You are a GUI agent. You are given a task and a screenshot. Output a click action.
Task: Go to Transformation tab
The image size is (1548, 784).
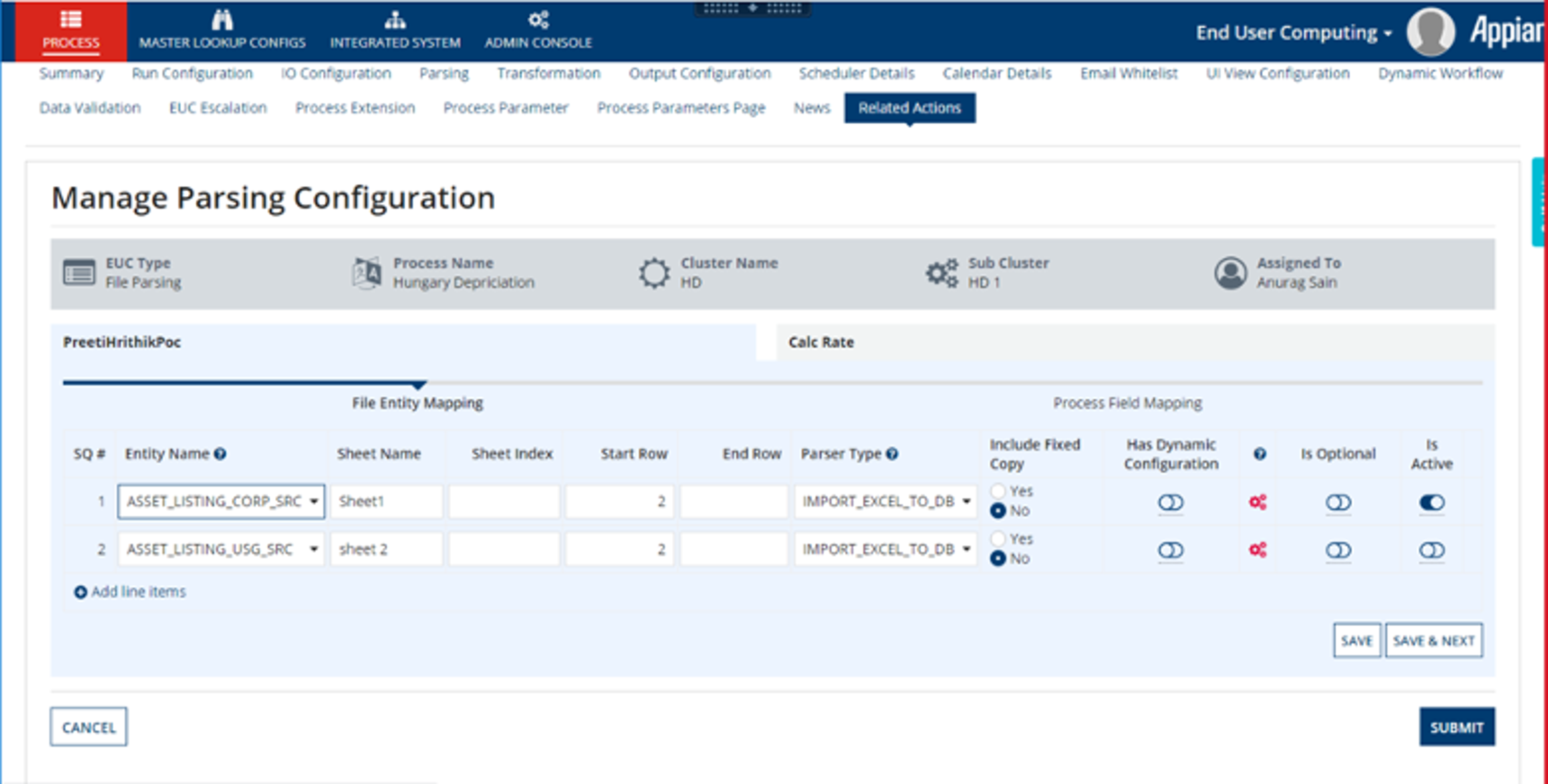(549, 73)
